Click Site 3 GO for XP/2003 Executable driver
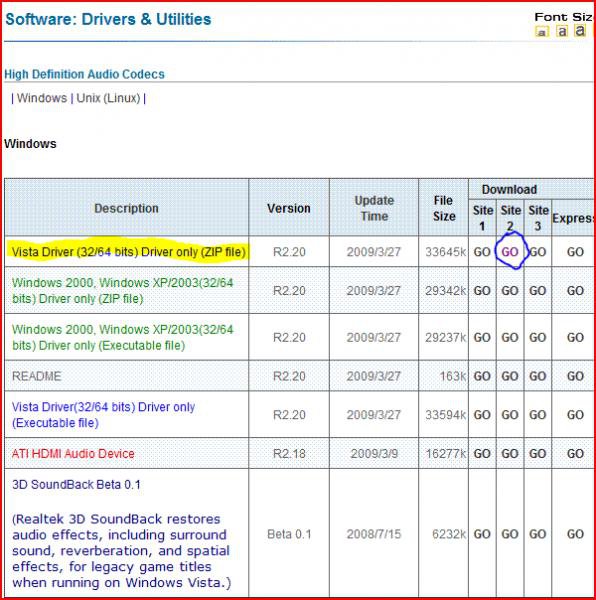Viewport: 596px width, 600px height. click(537, 338)
